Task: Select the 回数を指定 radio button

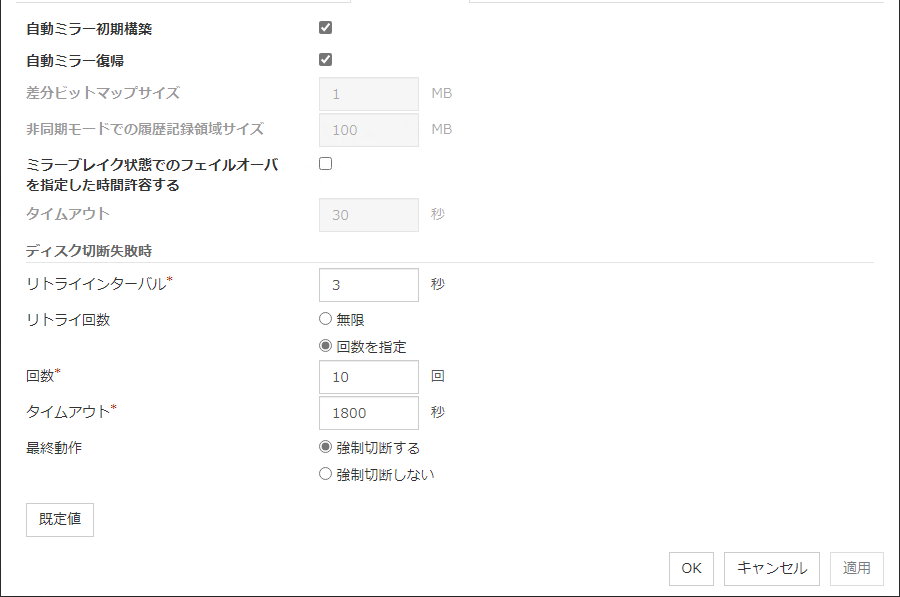Action: pyautogui.click(x=325, y=346)
